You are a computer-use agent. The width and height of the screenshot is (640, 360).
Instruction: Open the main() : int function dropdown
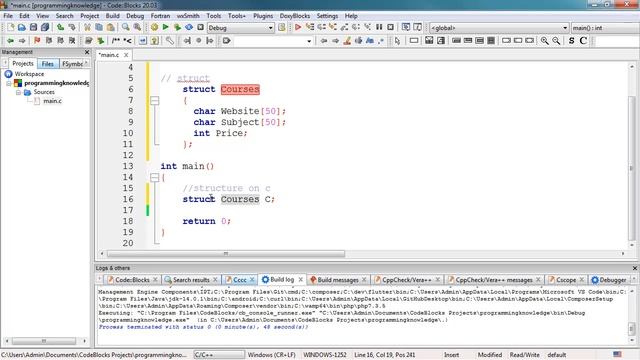[x=605, y=28]
